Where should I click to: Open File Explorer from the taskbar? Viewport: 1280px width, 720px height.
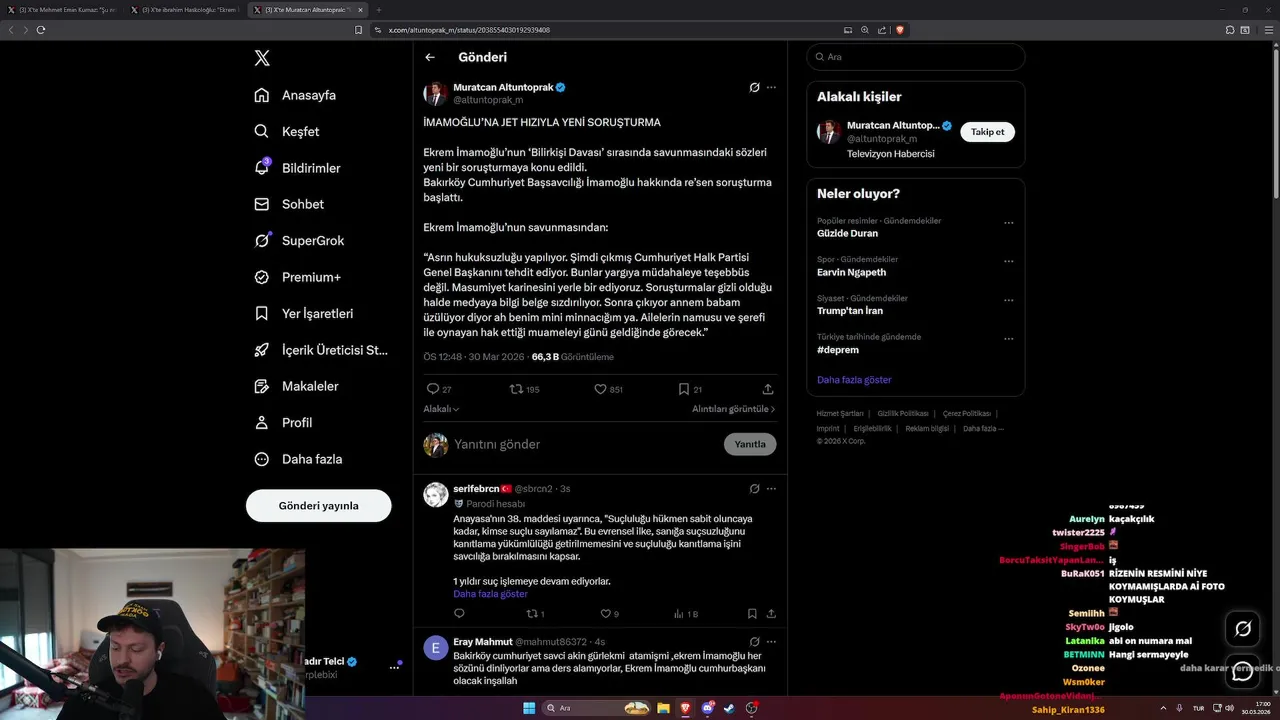(x=663, y=708)
